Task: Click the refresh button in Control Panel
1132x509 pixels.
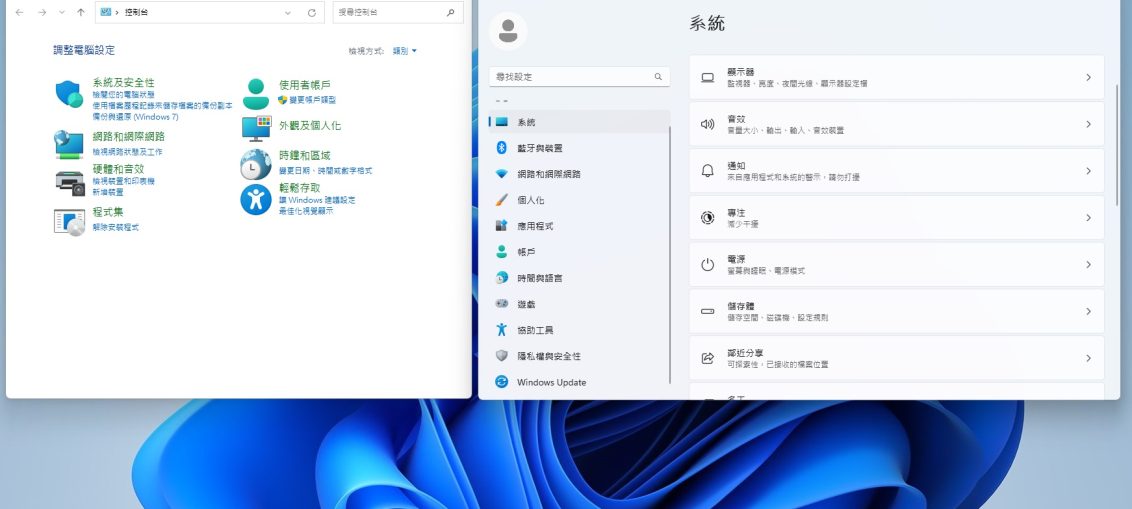Action: click(312, 13)
